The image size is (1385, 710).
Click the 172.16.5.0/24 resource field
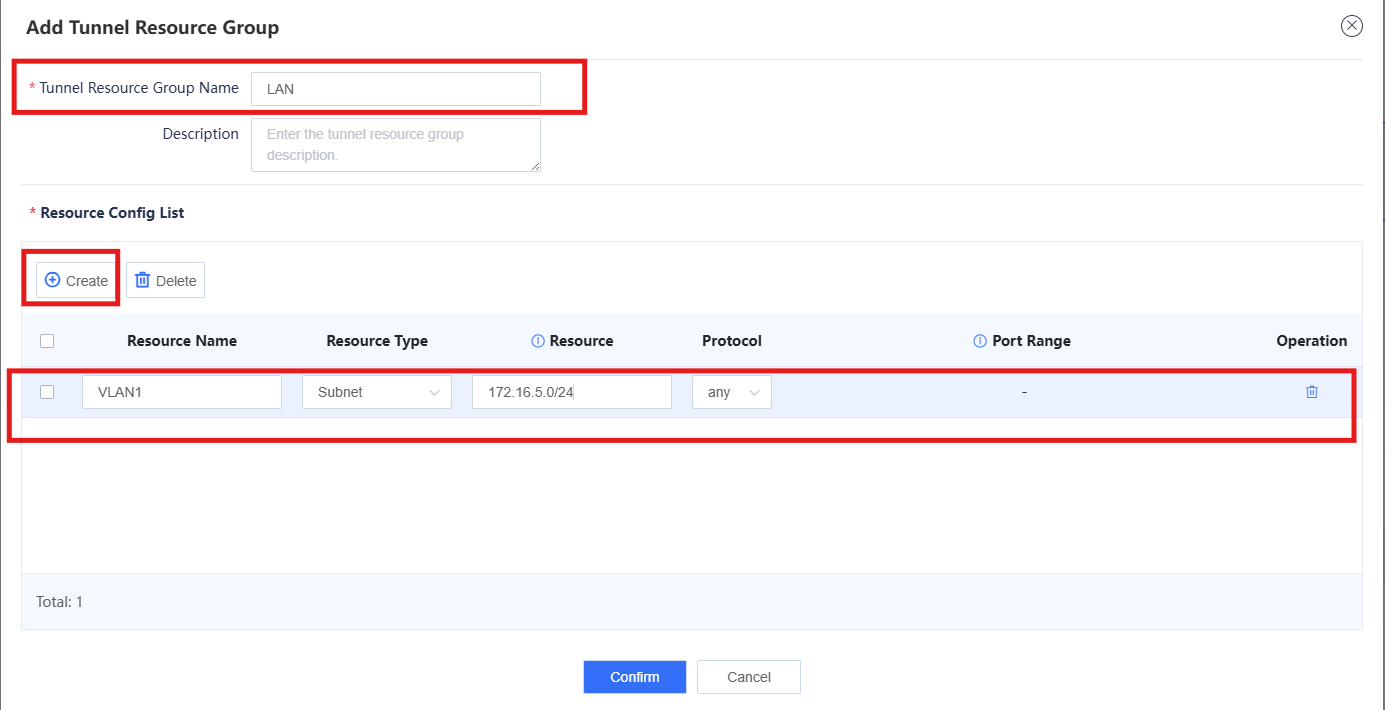(x=572, y=392)
